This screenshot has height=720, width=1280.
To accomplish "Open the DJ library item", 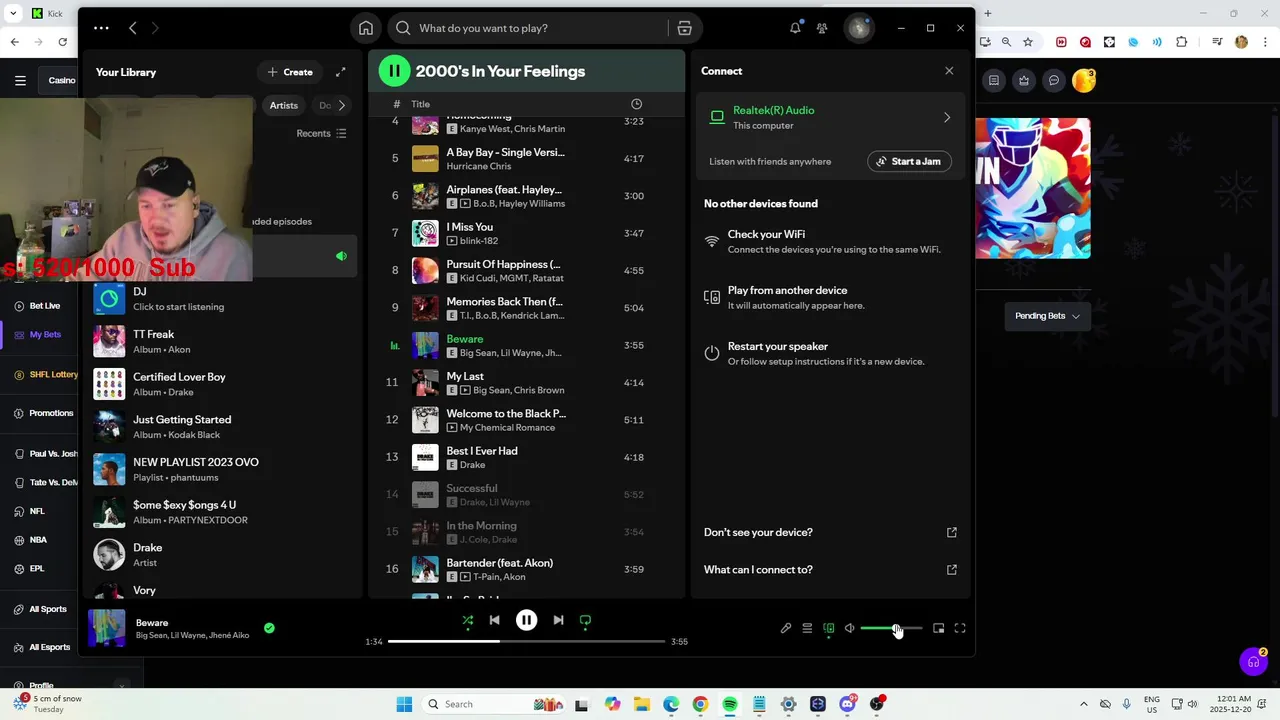I will click(222, 299).
